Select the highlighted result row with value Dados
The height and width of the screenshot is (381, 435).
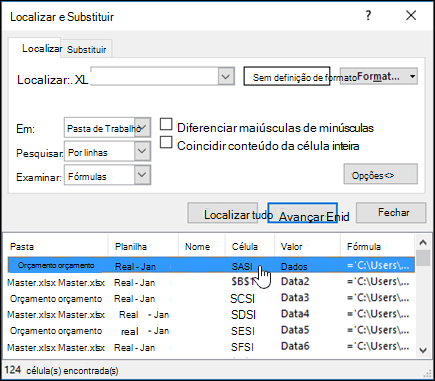[211, 266]
